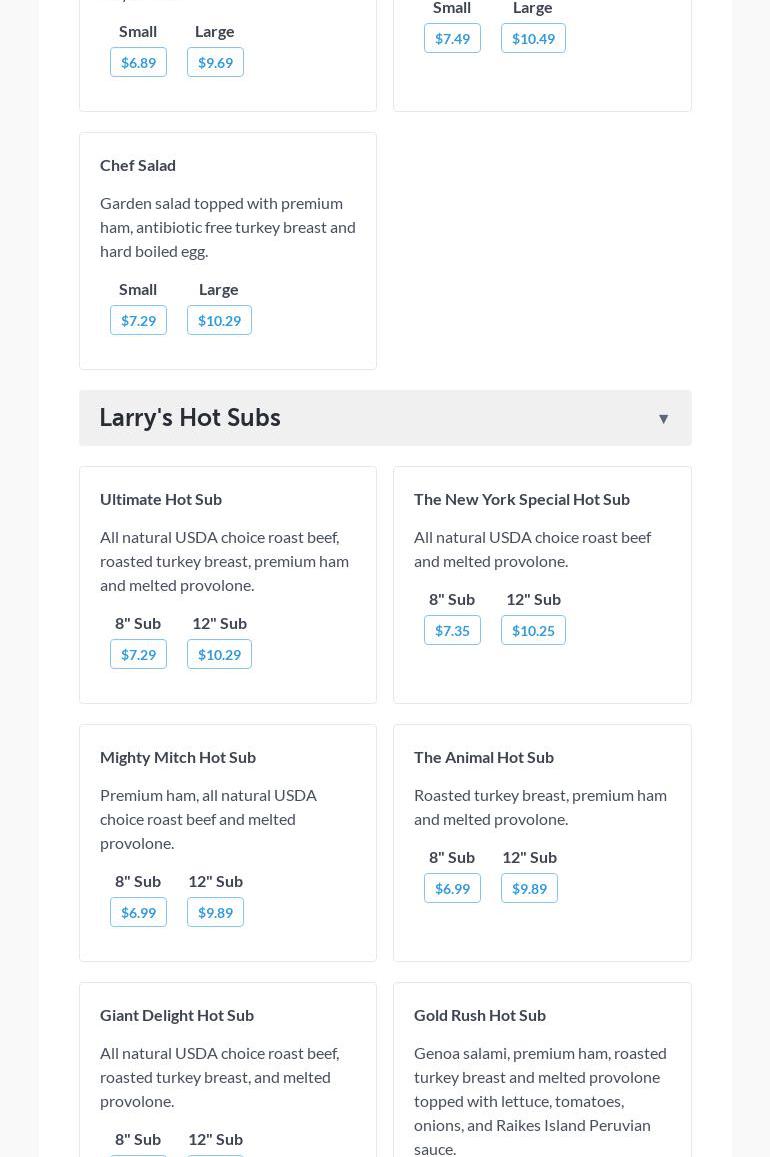Select the $7.49 Small price button
This screenshot has height=1157, width=770.
pos(452,39)
